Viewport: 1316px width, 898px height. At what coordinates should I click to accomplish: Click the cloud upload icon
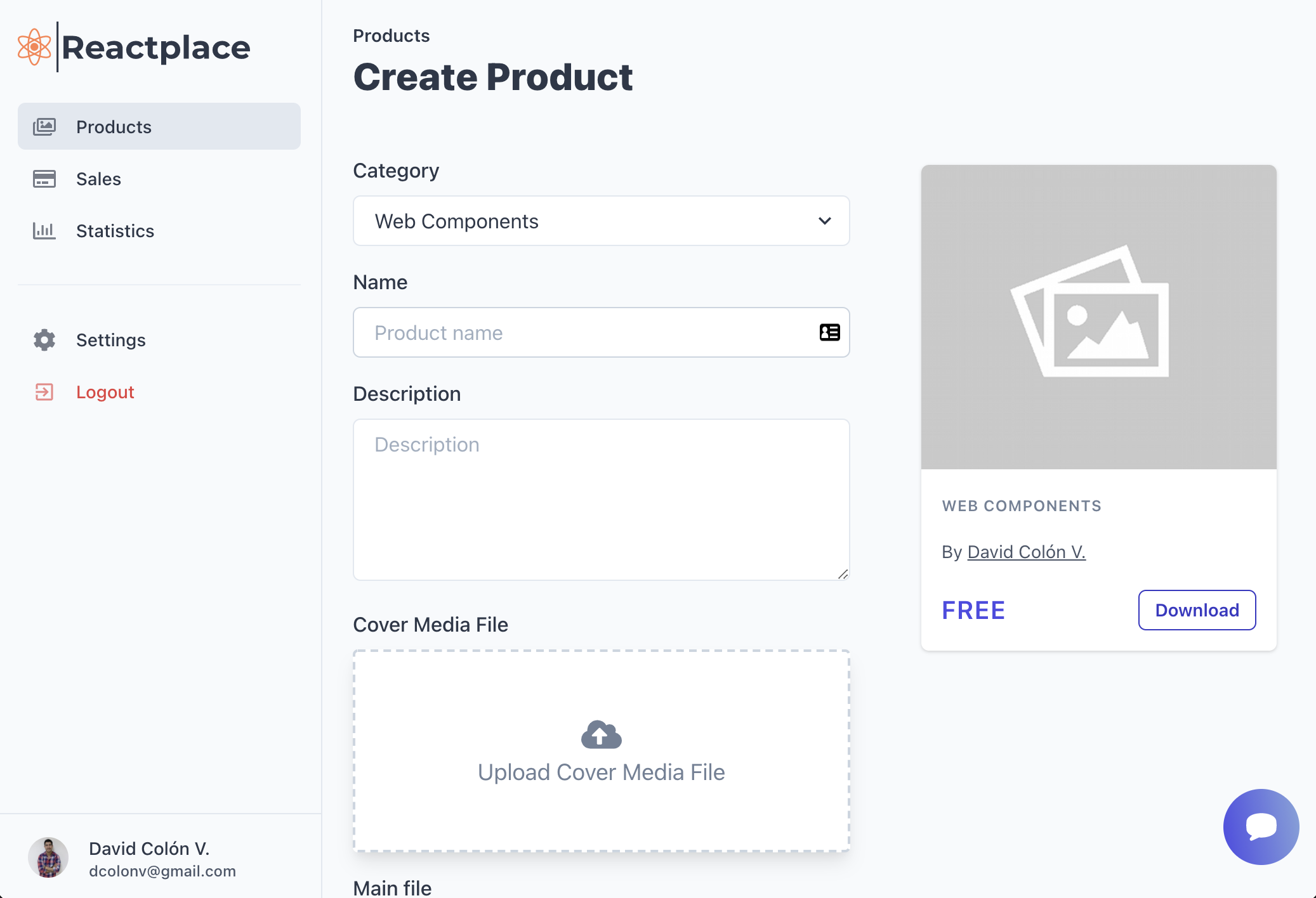point(600,734)
